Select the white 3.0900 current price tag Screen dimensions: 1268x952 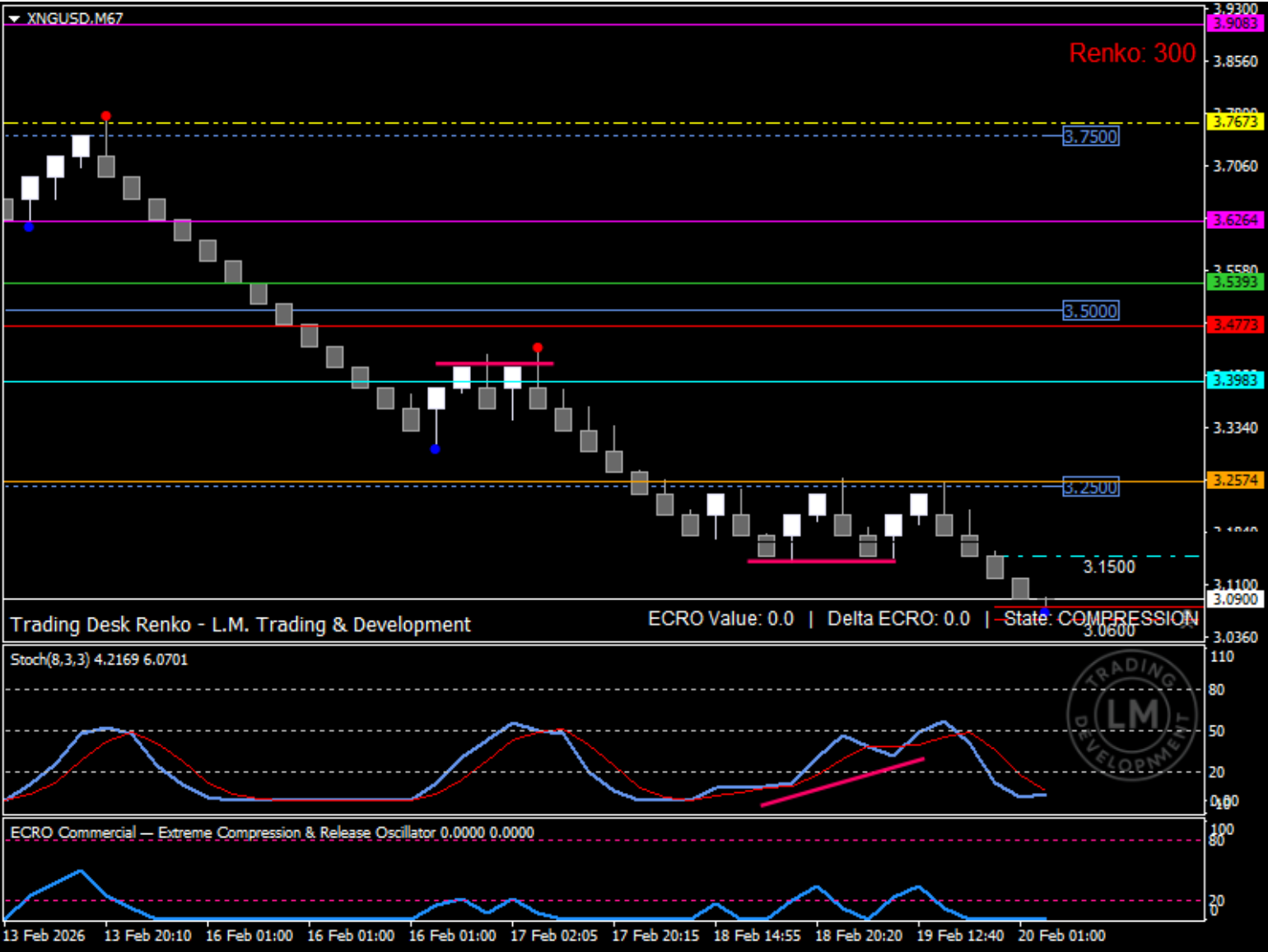coord(1235,600)
